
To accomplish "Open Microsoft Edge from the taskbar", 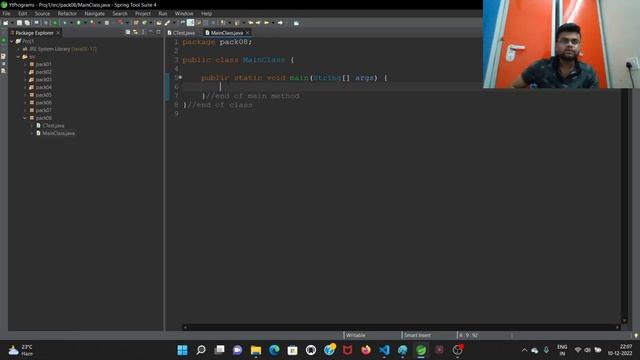I will (x=274, y=350).
